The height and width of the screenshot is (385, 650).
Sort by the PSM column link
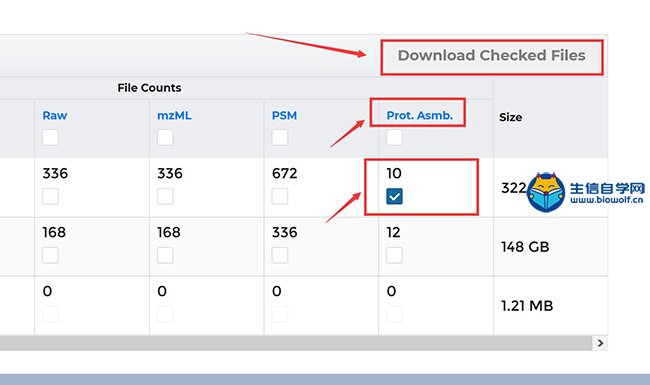pos(284,116)
